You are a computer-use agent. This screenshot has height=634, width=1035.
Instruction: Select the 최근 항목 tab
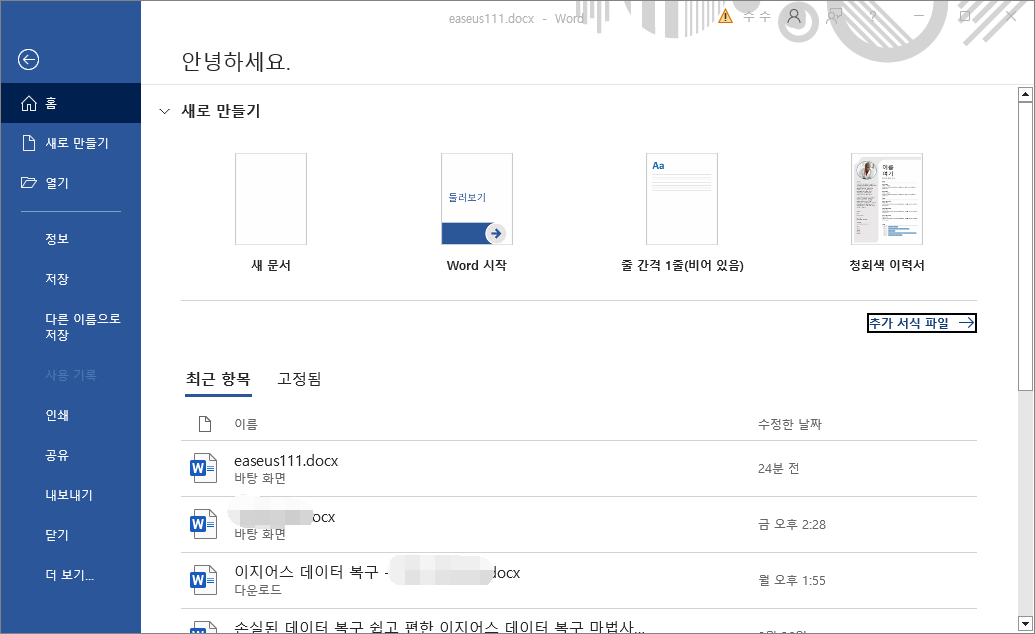pyautogui.click(x=218, y=380)
